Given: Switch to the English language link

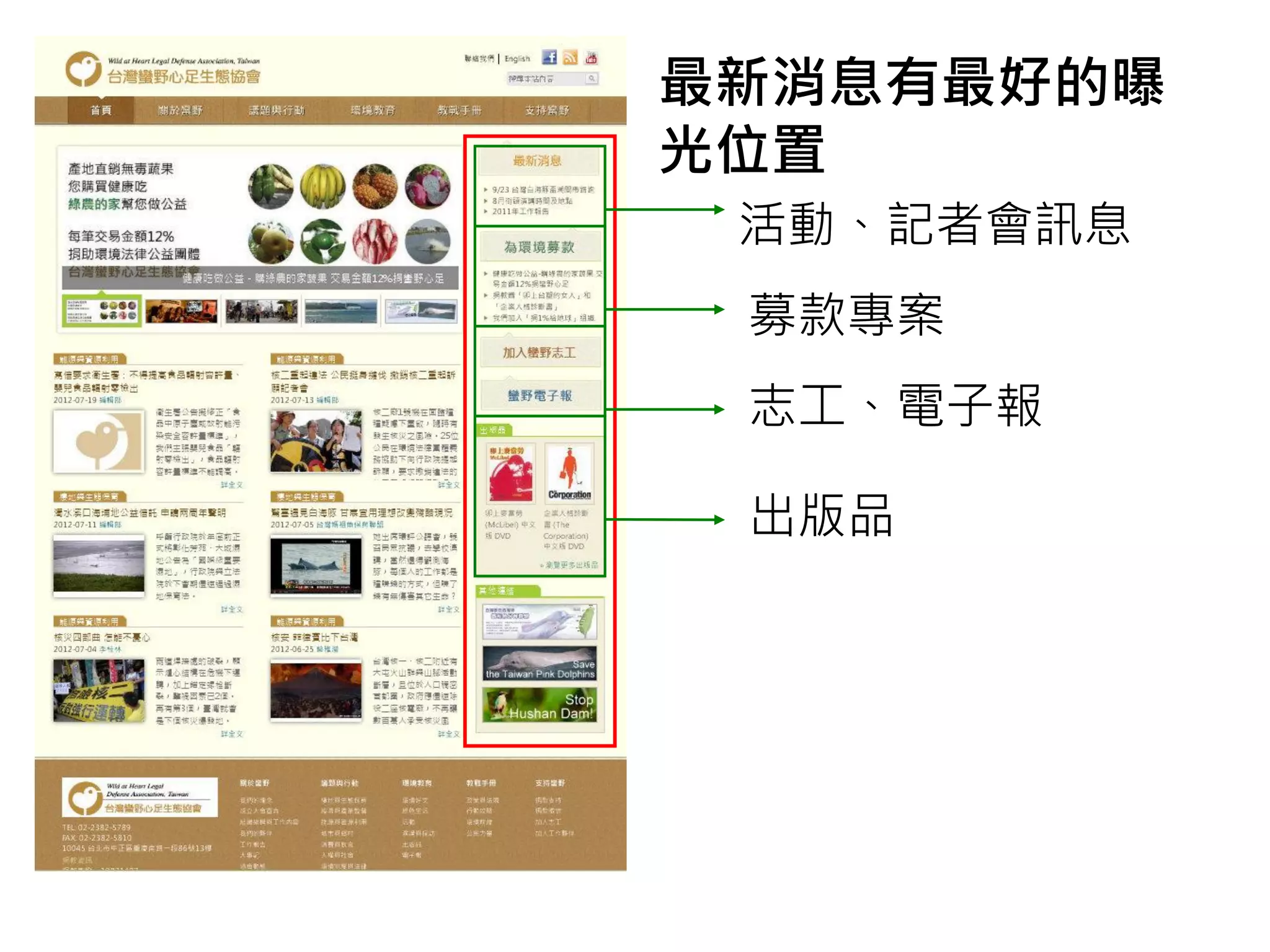Looking at the screenshot, I should pos(517,59).
